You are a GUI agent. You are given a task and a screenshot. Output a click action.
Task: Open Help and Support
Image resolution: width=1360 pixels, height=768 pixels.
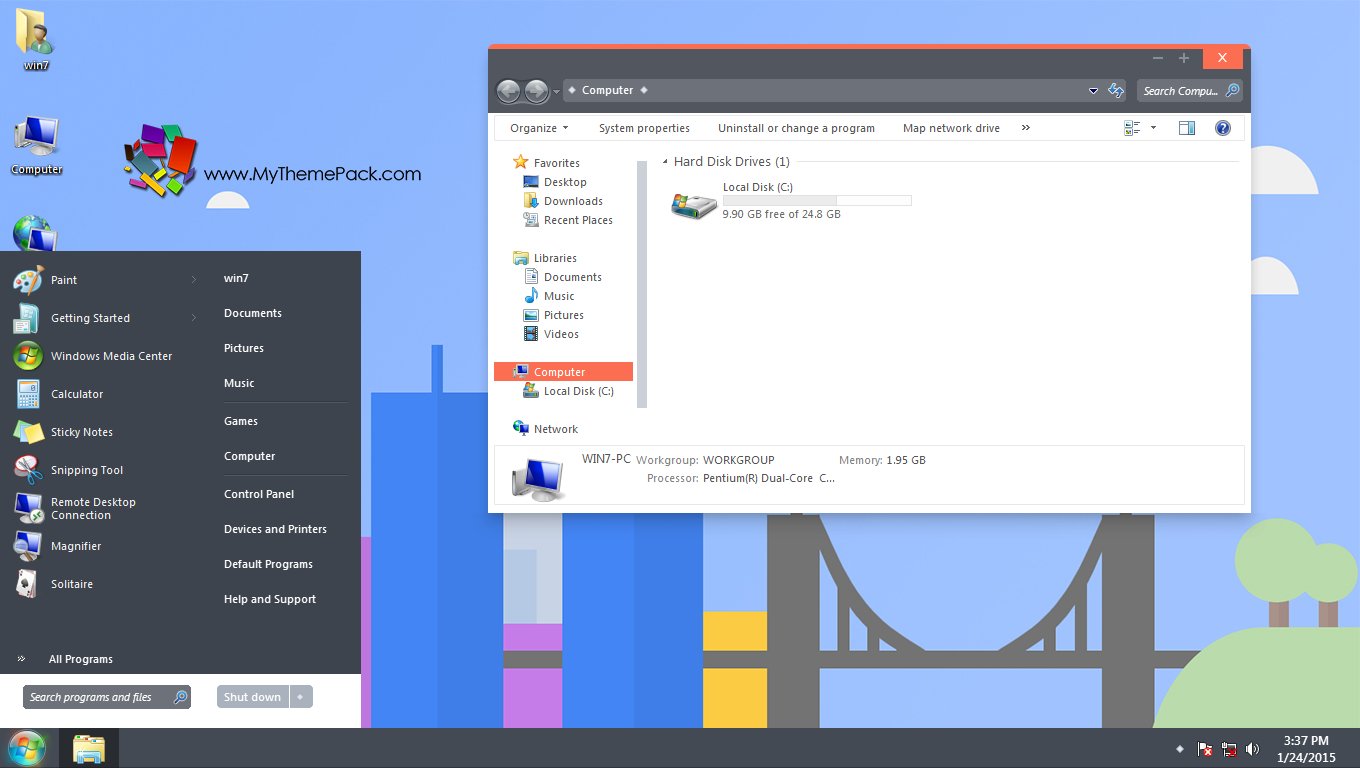coord(270,599)
